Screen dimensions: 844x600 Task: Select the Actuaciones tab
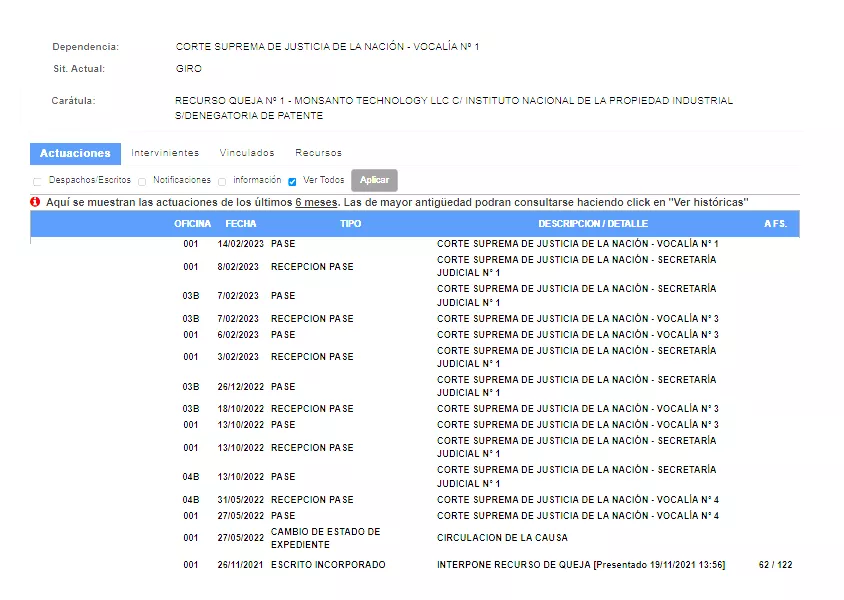pyautogui.click(x=75, y=153)
